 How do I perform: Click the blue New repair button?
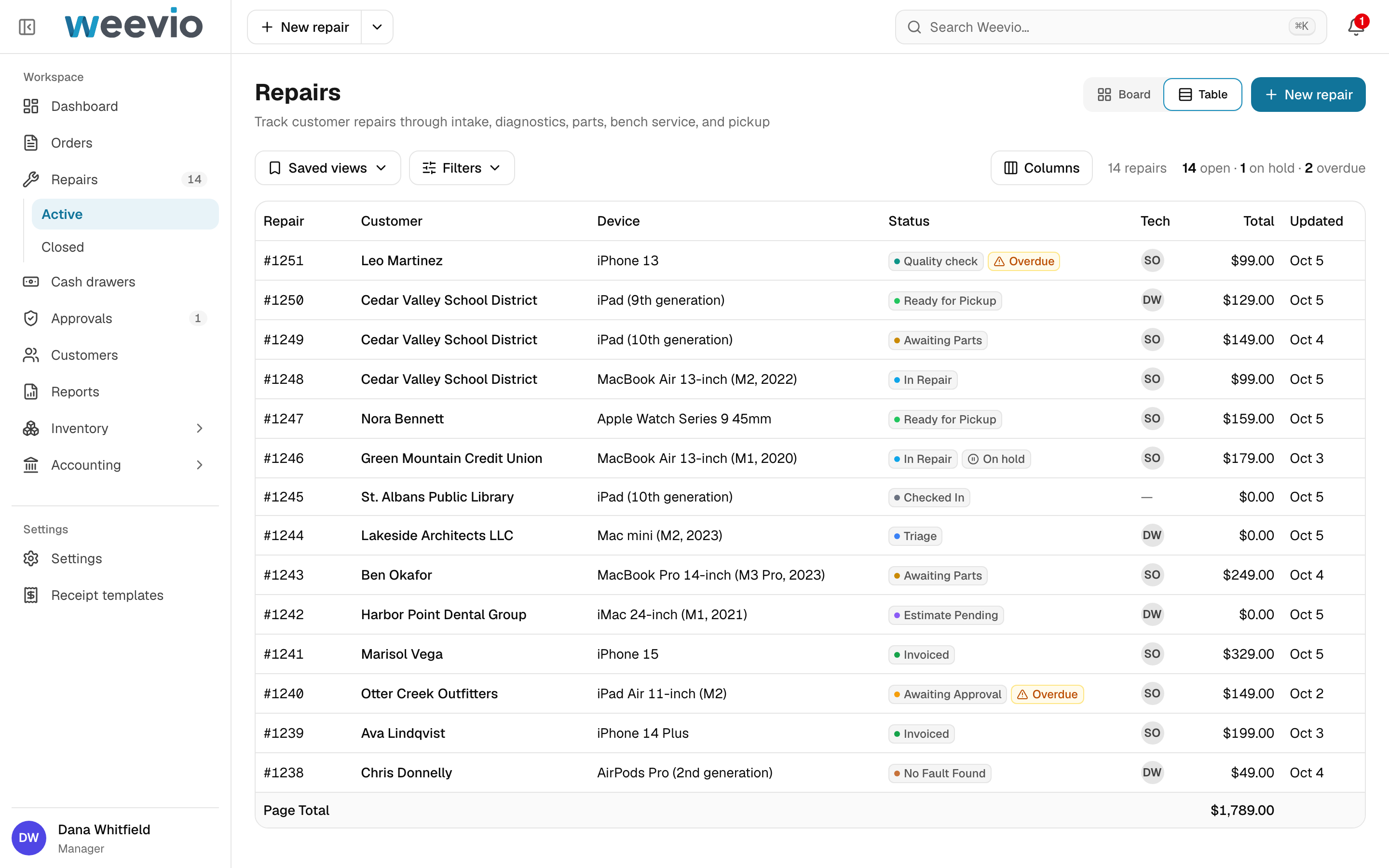[1308, 95]
